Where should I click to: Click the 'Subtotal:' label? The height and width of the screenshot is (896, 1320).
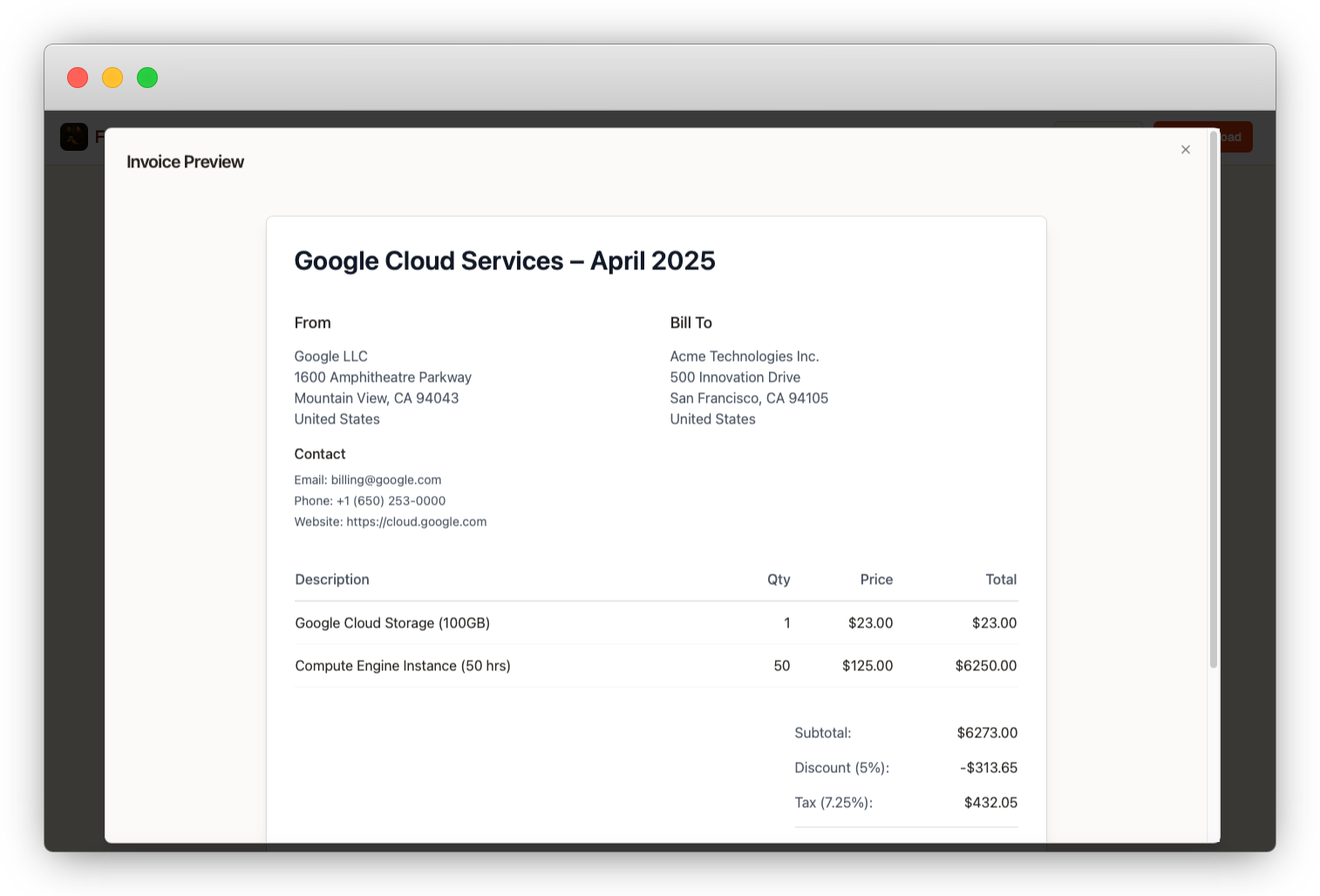[823, 733]
